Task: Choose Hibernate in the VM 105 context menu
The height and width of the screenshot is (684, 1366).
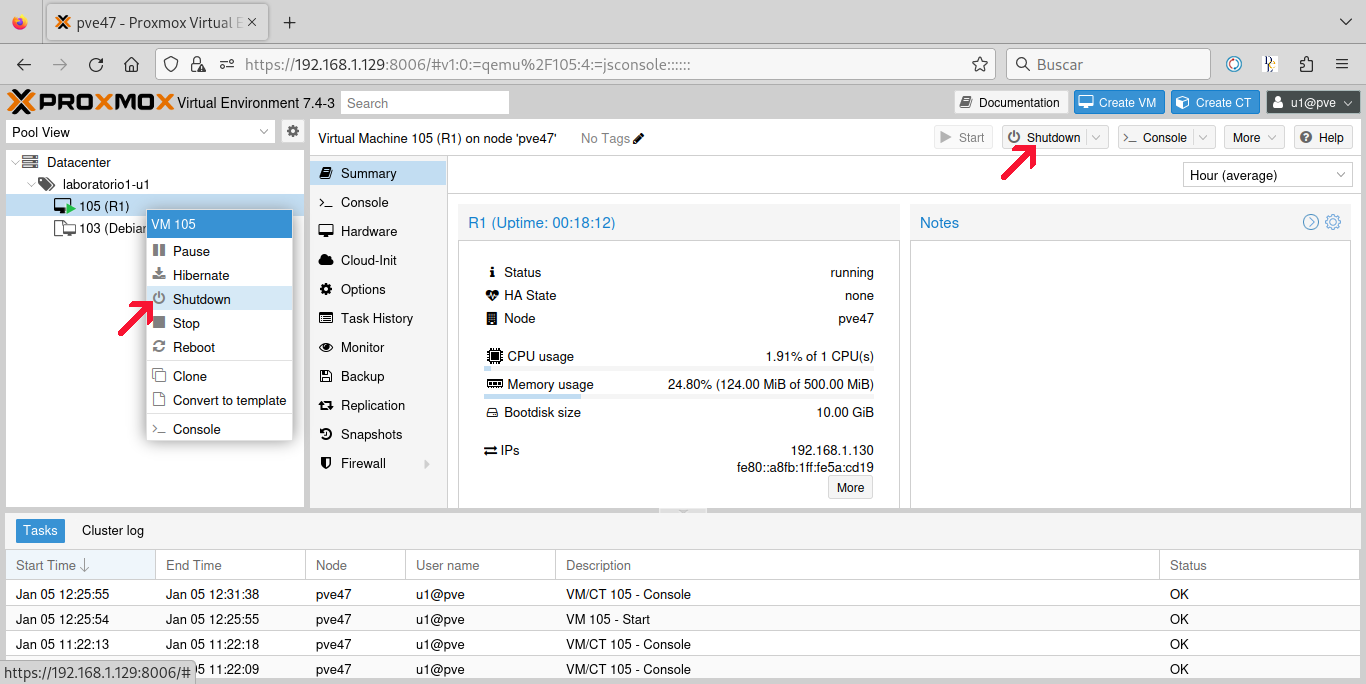Action: coord(219,275)
